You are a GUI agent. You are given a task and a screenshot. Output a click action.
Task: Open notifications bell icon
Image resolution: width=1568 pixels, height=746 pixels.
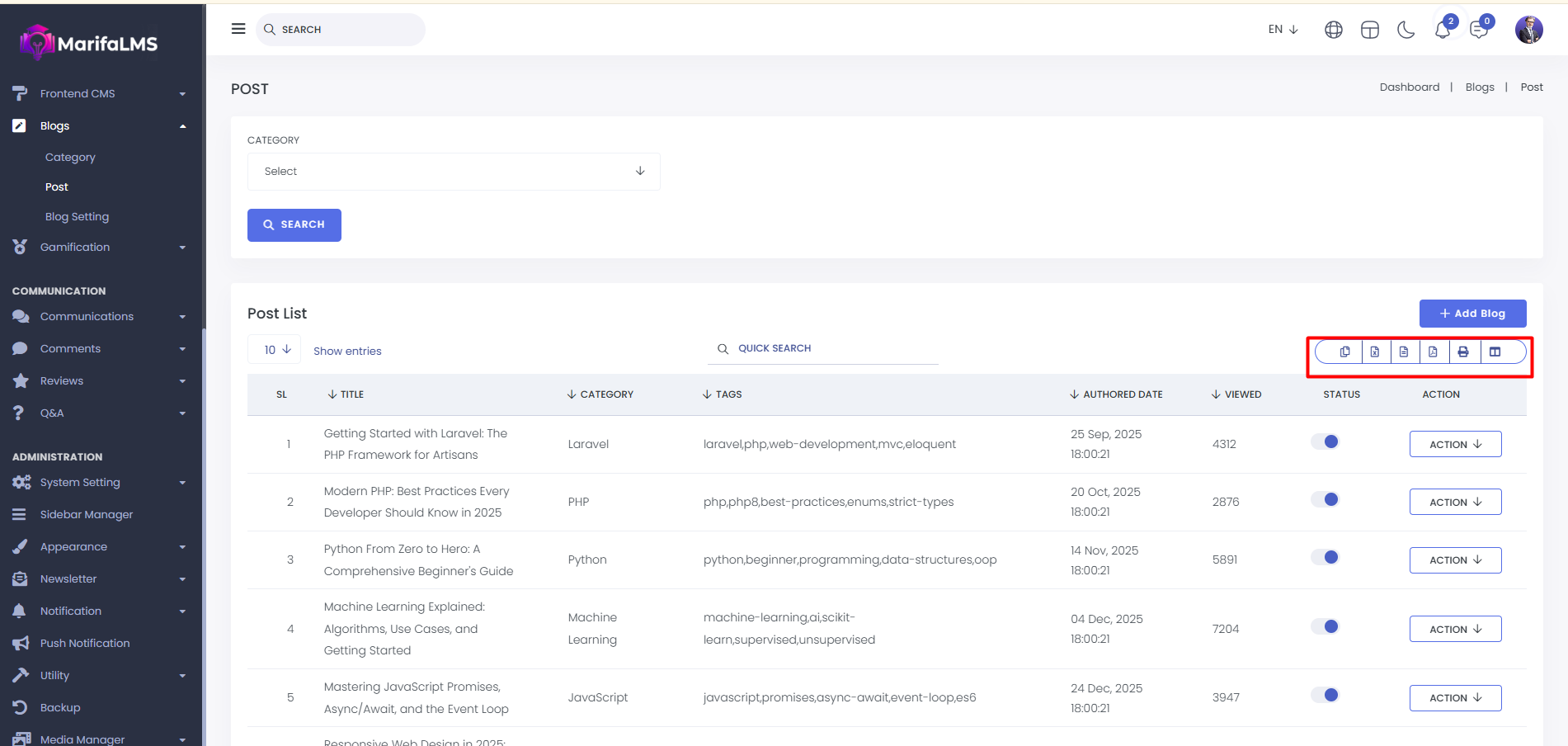click(x=1442, y=31)
